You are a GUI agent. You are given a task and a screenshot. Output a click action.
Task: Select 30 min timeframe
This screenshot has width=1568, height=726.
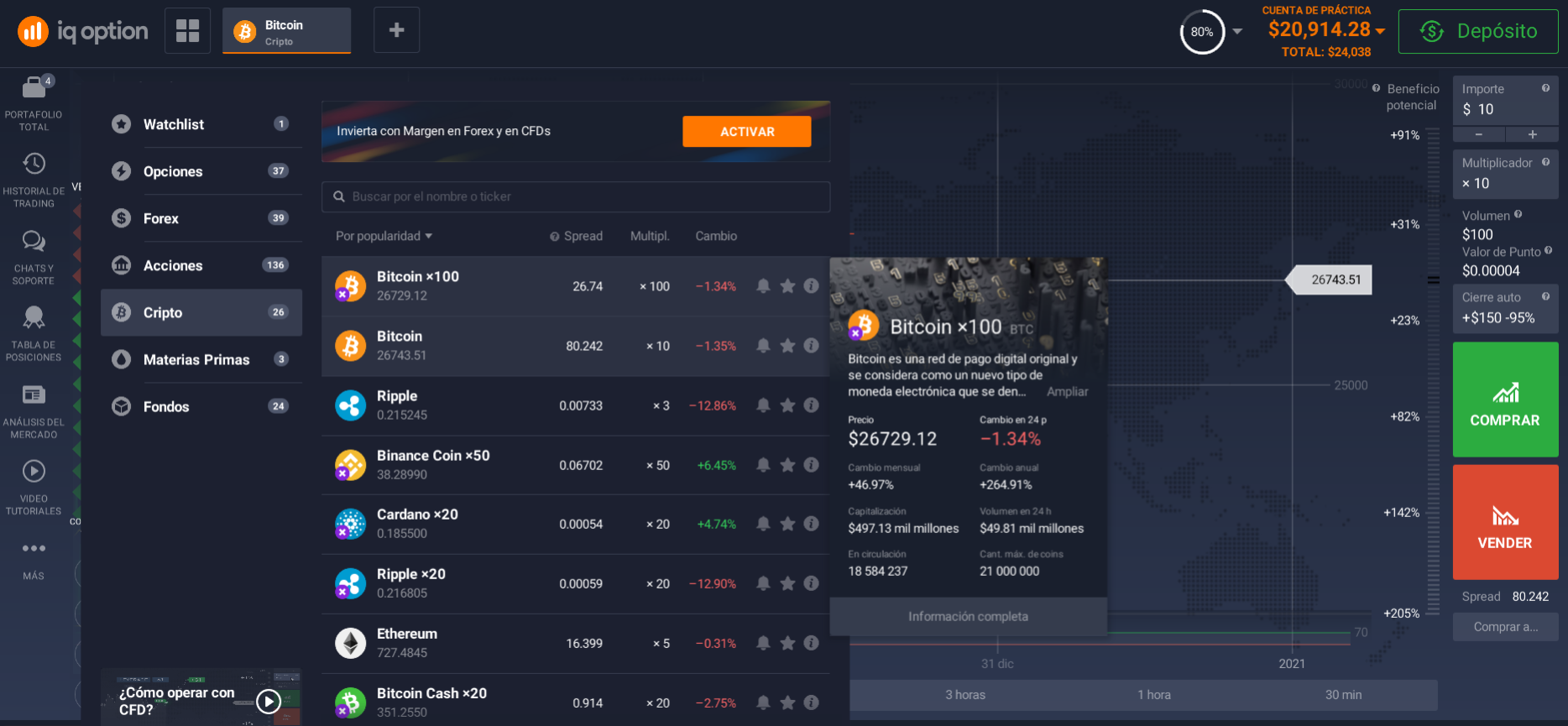(x=1343, y=695)
